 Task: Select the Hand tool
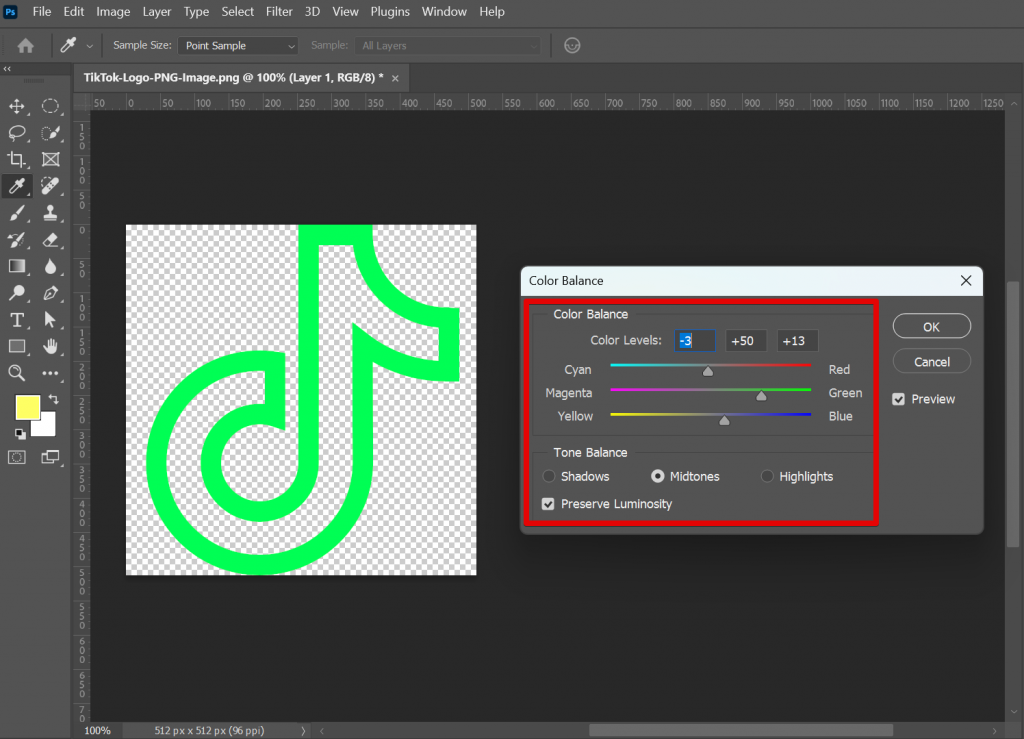50,346
